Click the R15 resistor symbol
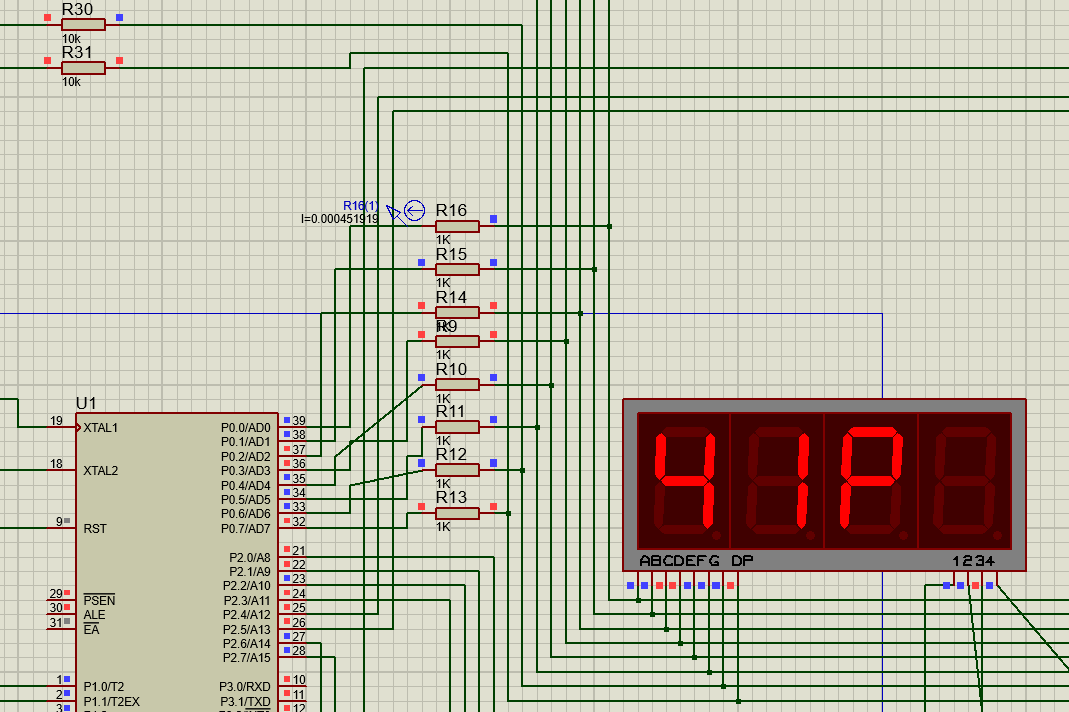Image resolution: width=1069 pixels, height=712 pixels. point(457,269)
